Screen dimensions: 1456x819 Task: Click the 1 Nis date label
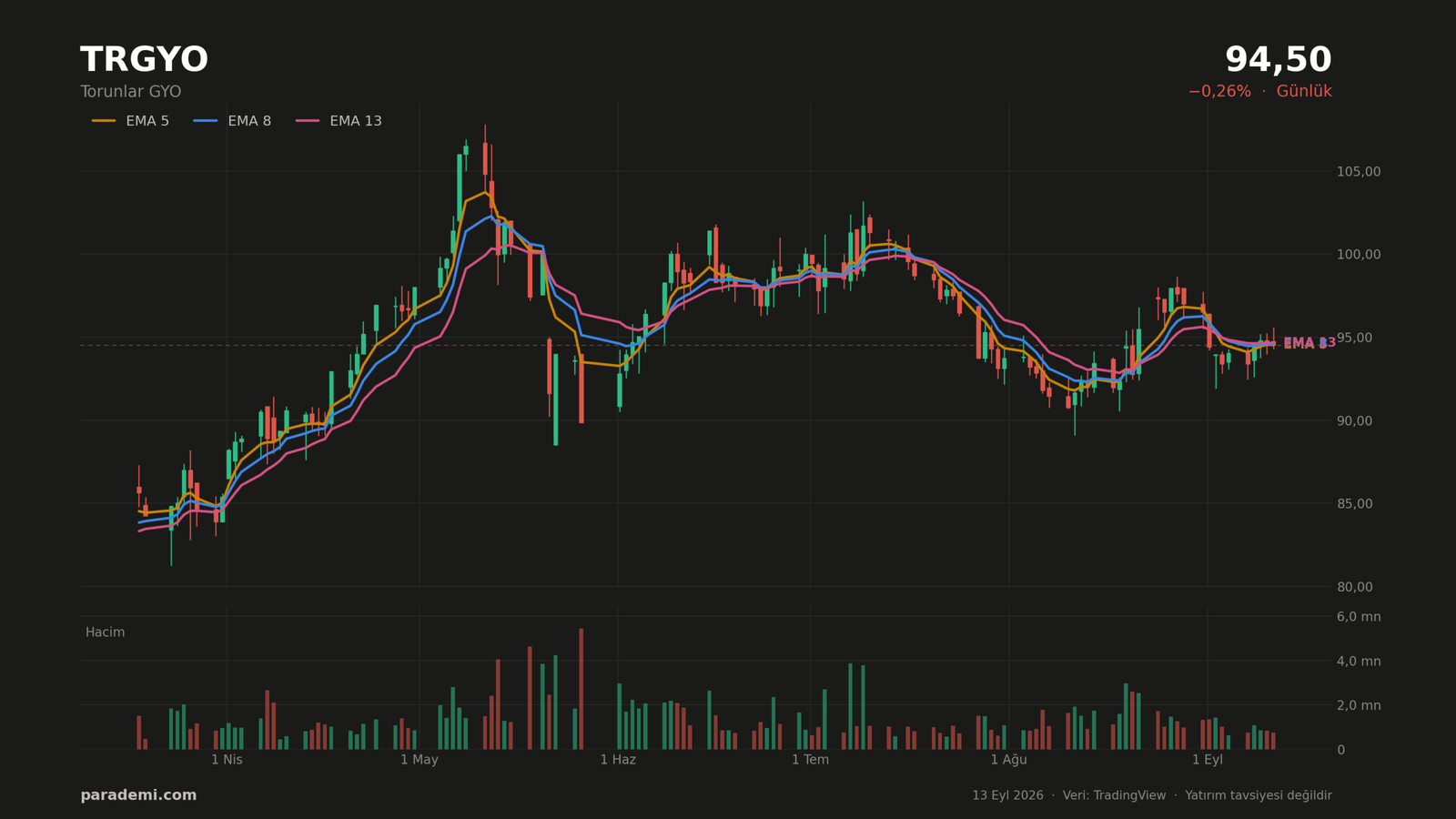coord(227,760)
